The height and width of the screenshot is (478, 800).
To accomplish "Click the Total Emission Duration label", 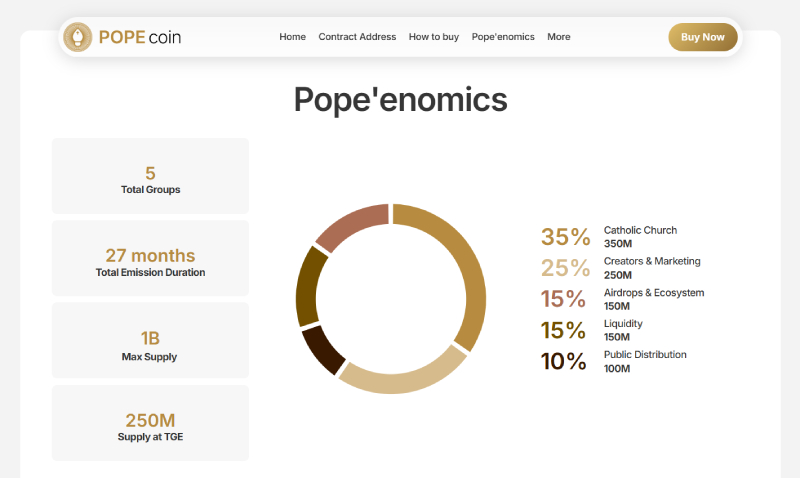I will [x=151, y=272].
